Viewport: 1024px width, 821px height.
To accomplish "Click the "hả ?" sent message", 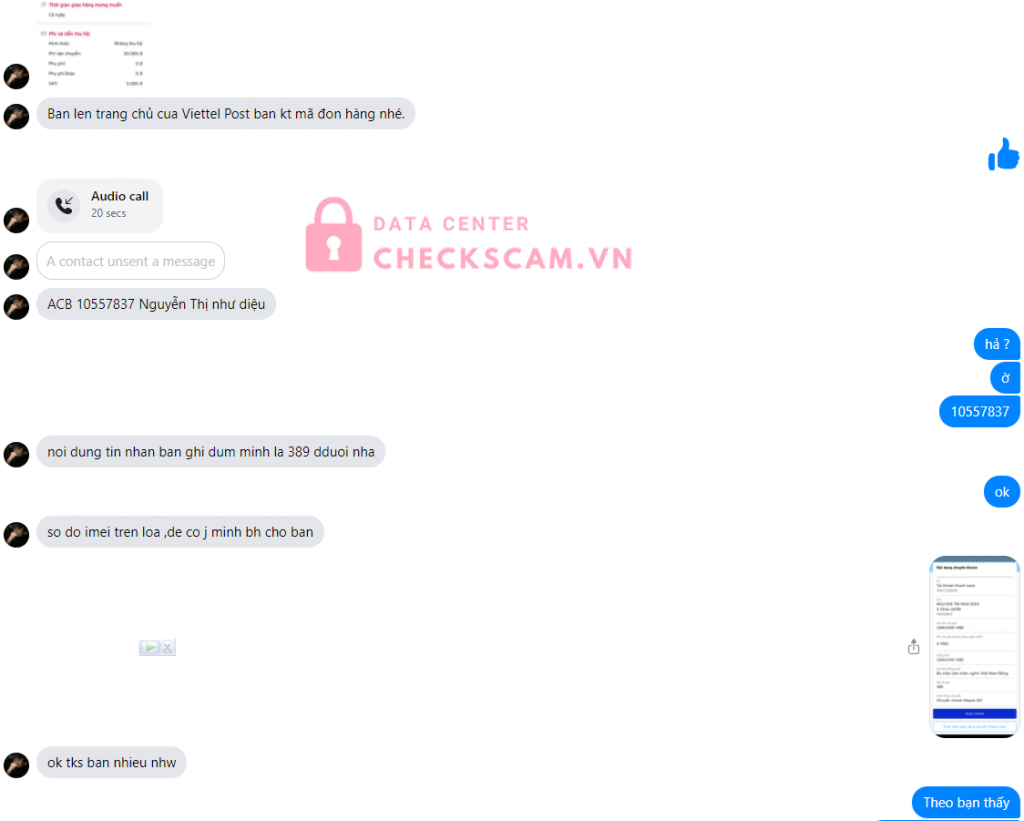I will click(x=997, y=344).
